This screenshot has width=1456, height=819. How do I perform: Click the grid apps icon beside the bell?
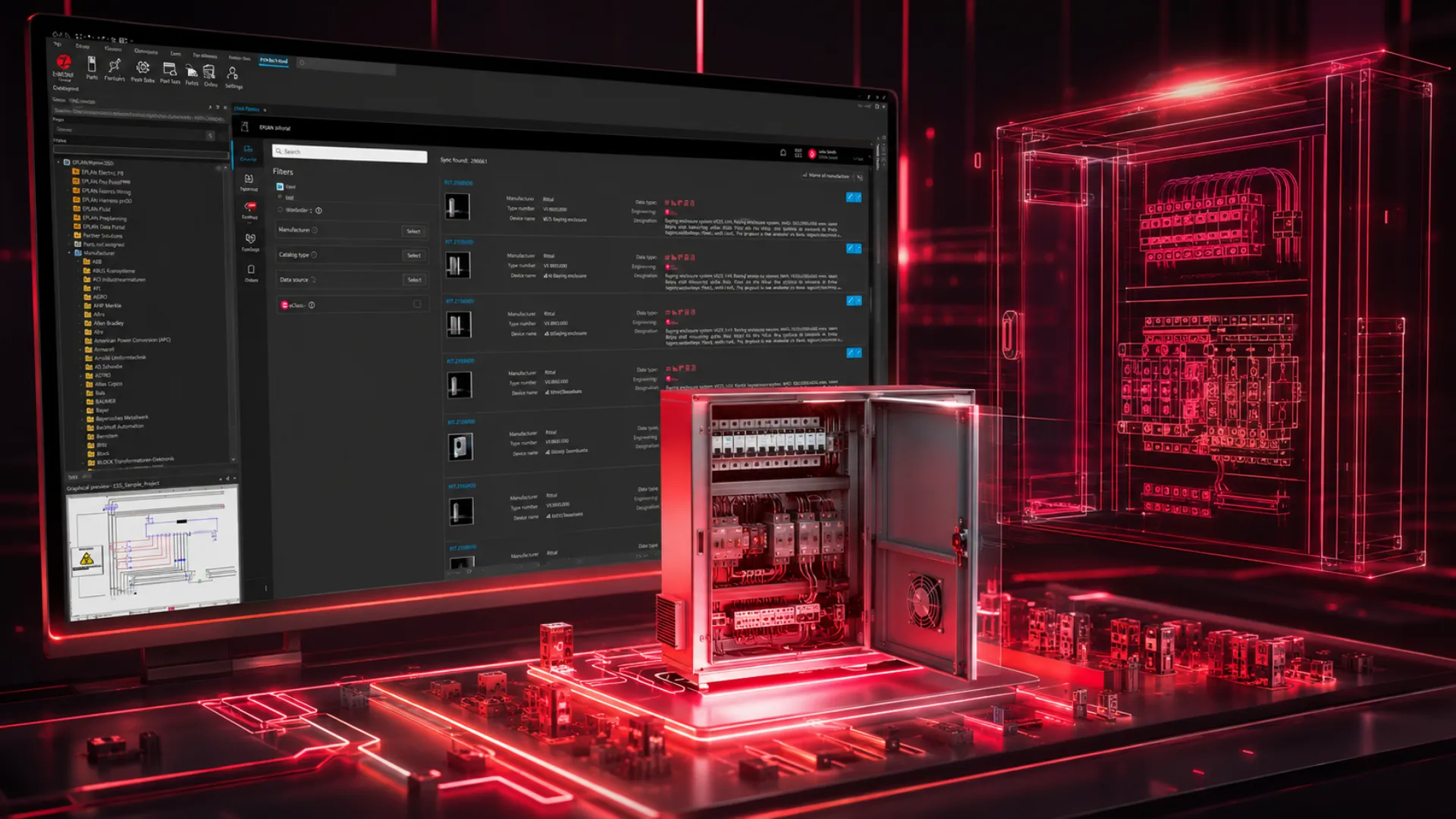[798, 153]
